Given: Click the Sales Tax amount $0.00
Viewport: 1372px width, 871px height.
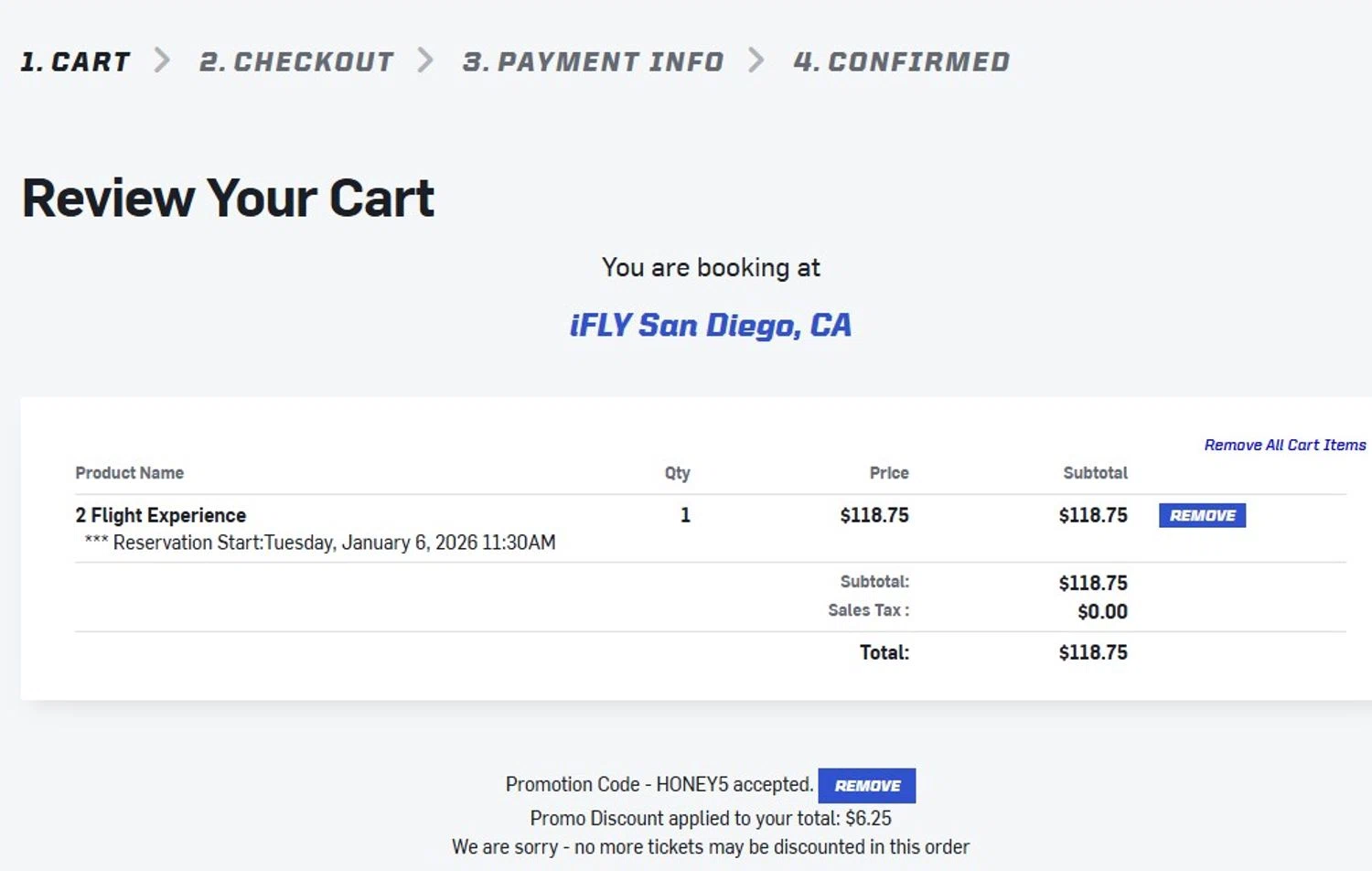Looking at the screenshot, I should click(x=1101, y=611).
